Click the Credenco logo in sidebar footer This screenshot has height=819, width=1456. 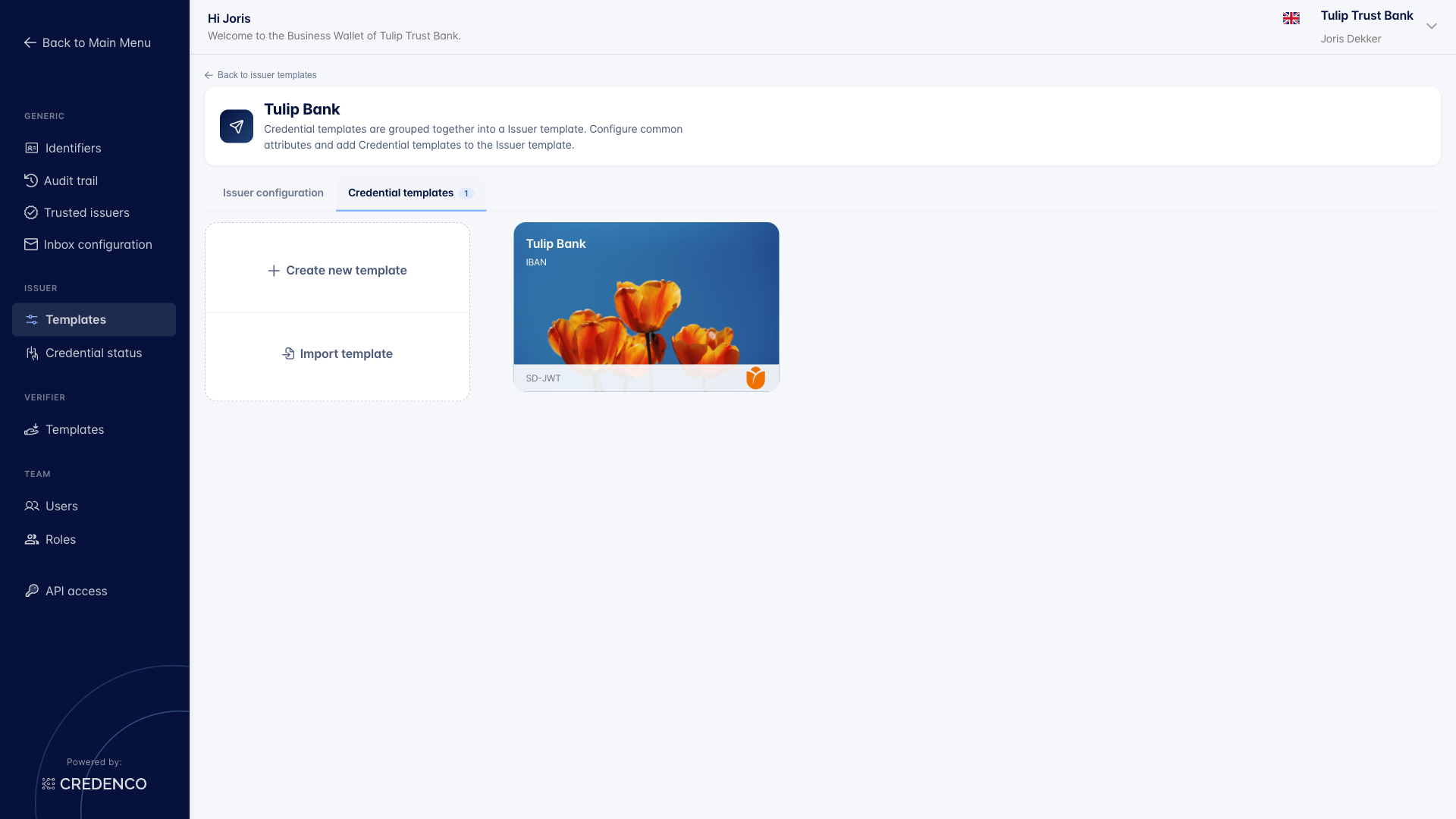pos(94,784)
